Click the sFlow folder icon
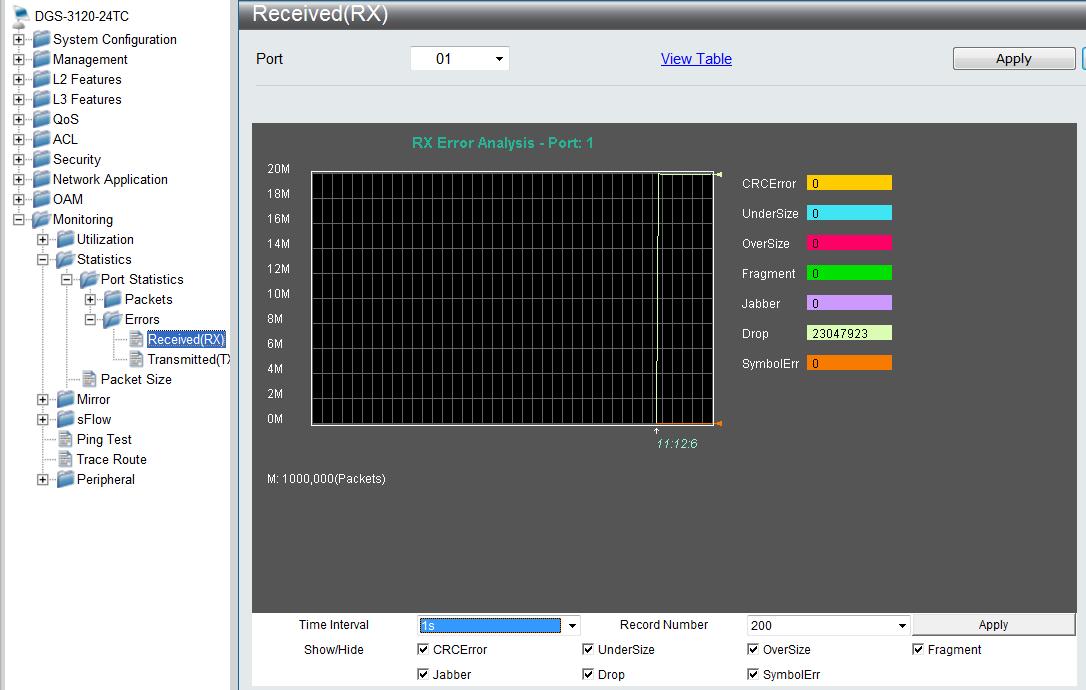1086x690 pixels. click(x=65, y=419)
